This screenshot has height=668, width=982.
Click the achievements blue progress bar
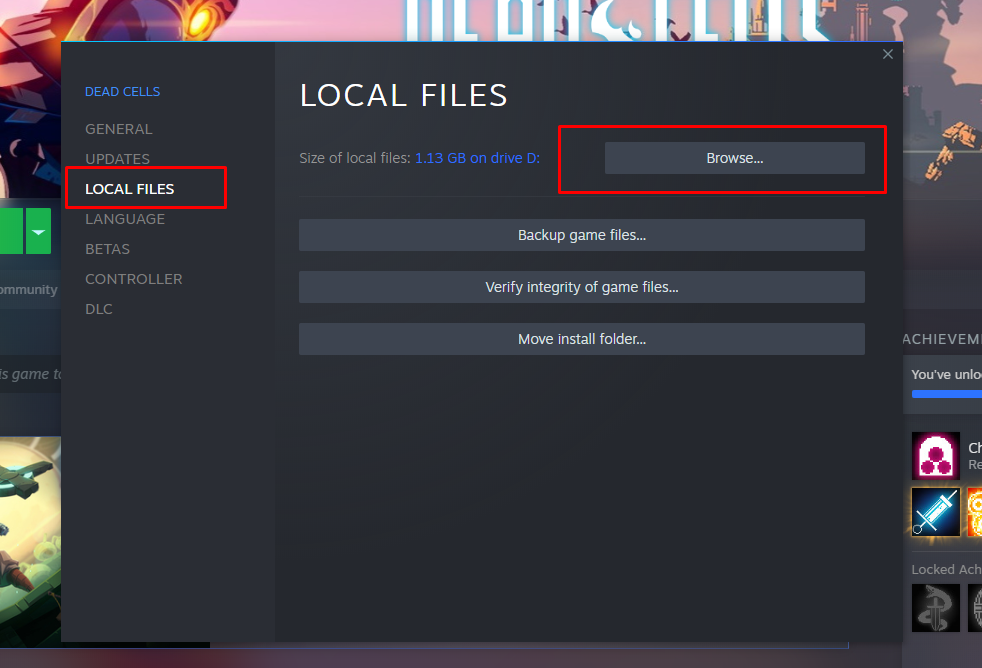(946, 394)
